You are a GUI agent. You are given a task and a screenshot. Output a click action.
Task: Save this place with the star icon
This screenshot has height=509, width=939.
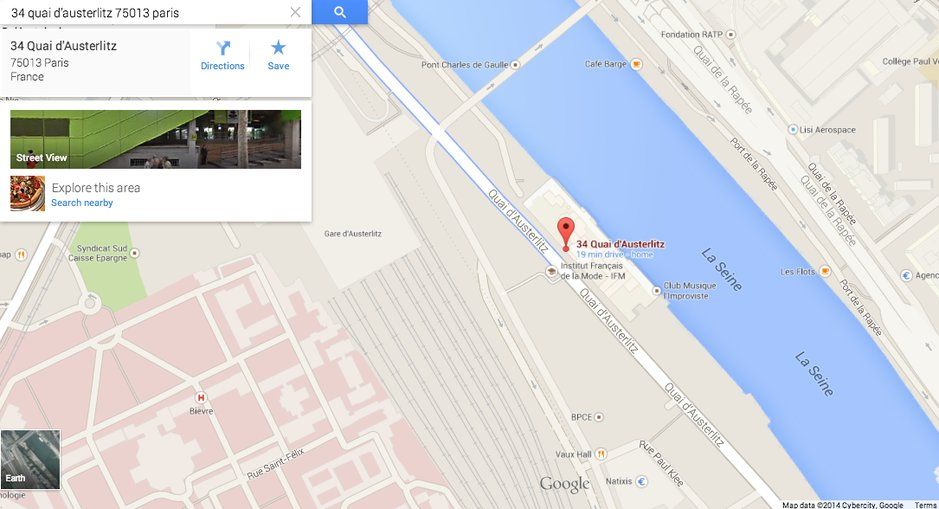(x=278, y=56)
